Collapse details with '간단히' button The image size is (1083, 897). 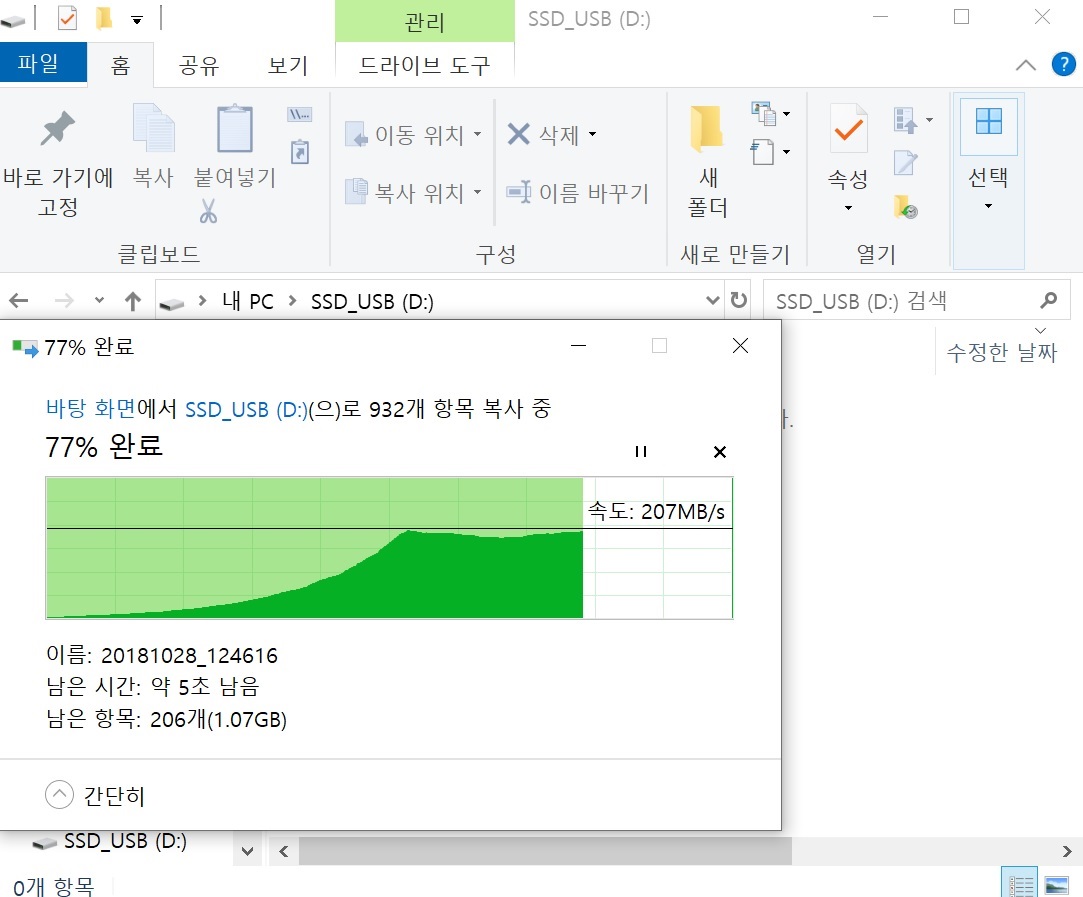[95, 795]
